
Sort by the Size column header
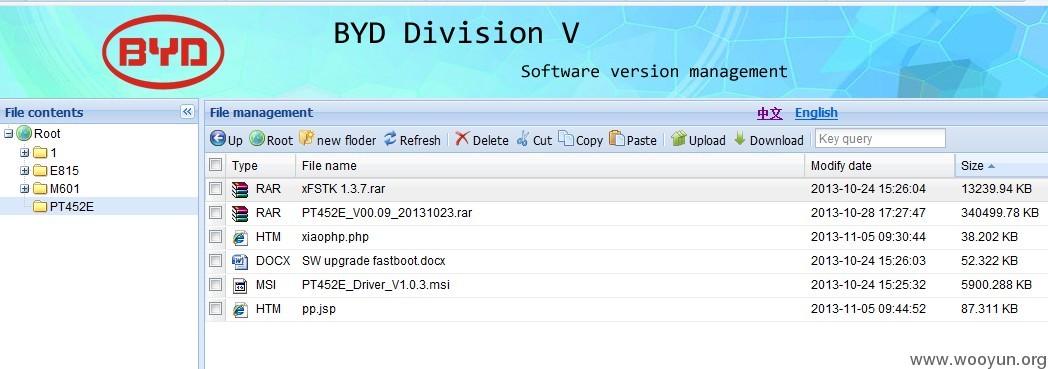coord(1001,165)
